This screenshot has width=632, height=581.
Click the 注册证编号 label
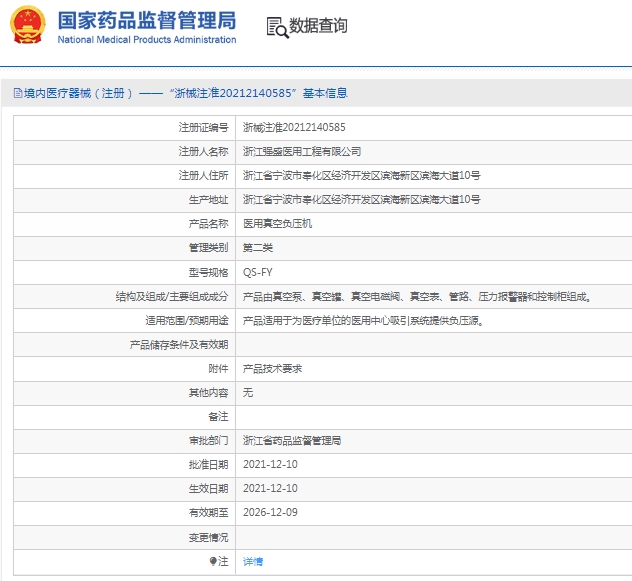204,127
